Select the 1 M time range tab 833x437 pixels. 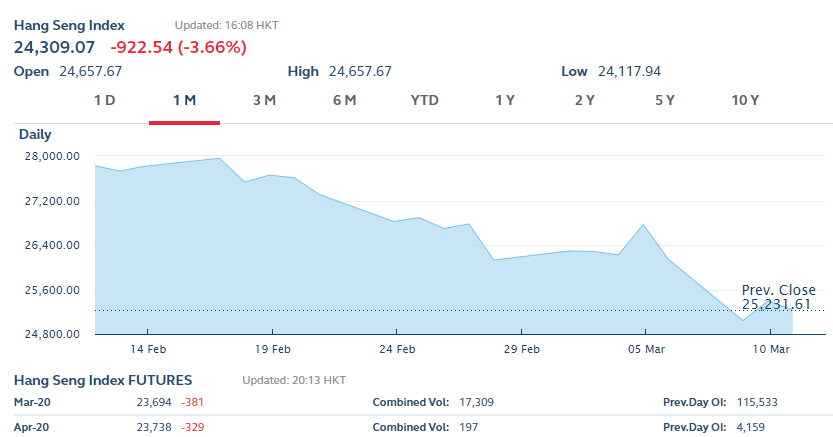pos(184,100)
